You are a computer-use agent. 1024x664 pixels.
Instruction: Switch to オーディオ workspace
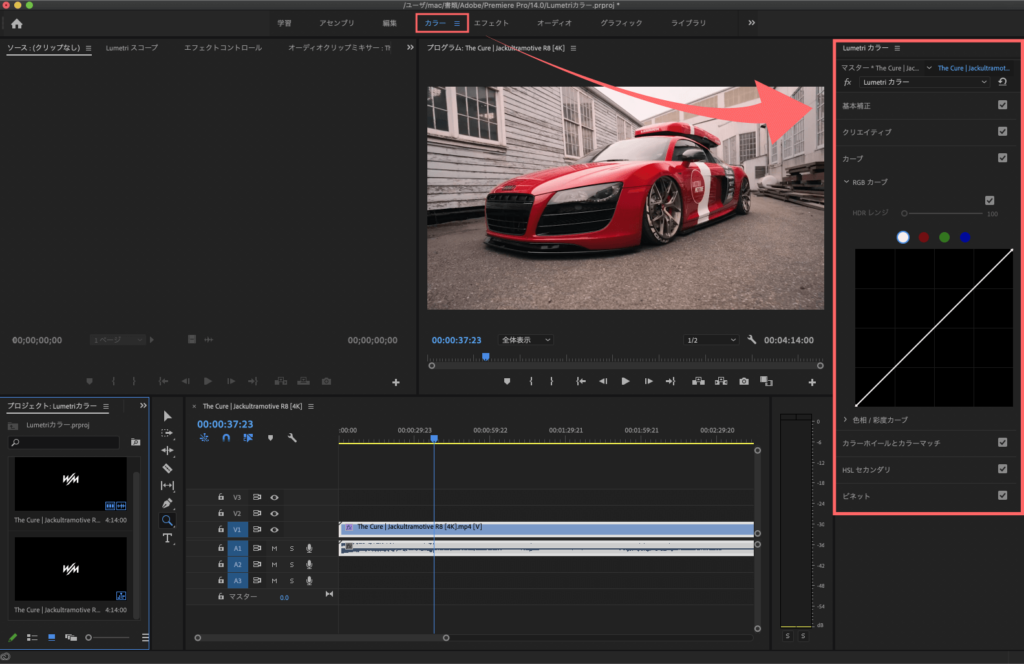(554, 24)
